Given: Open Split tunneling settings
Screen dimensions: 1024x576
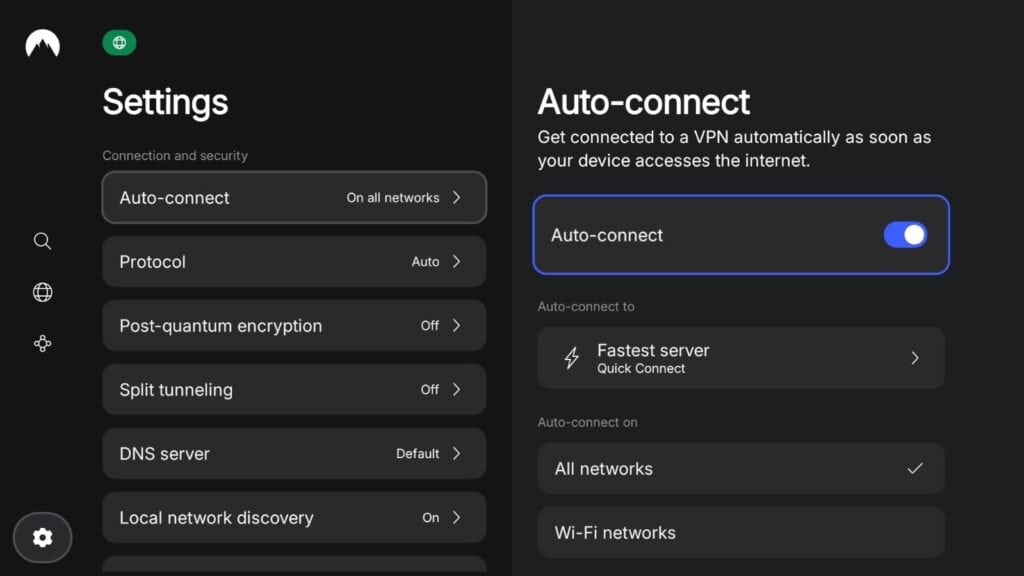Looking at the screenshot, I should click(x=294, y=389).
